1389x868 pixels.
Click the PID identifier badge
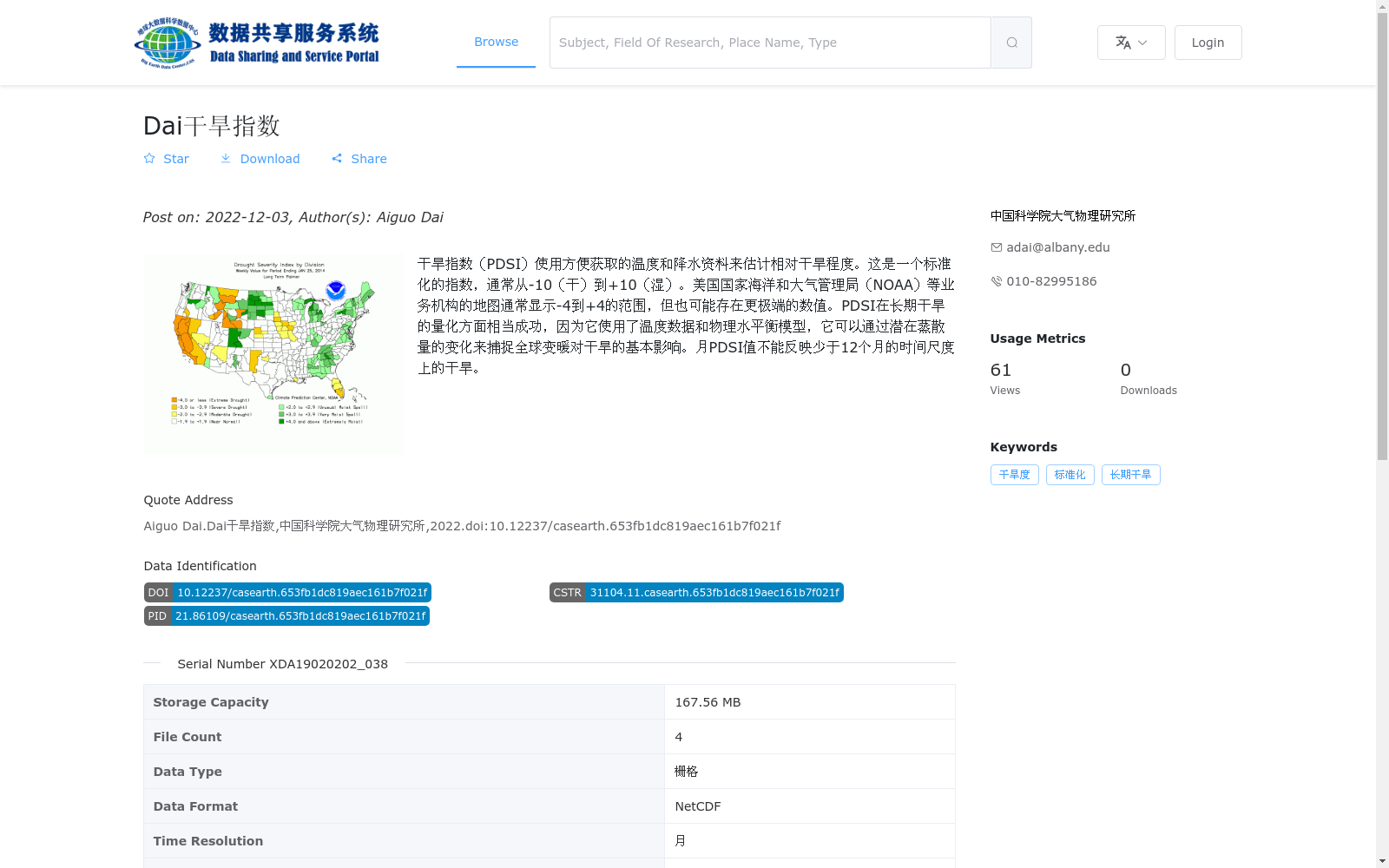pos(286,616)
